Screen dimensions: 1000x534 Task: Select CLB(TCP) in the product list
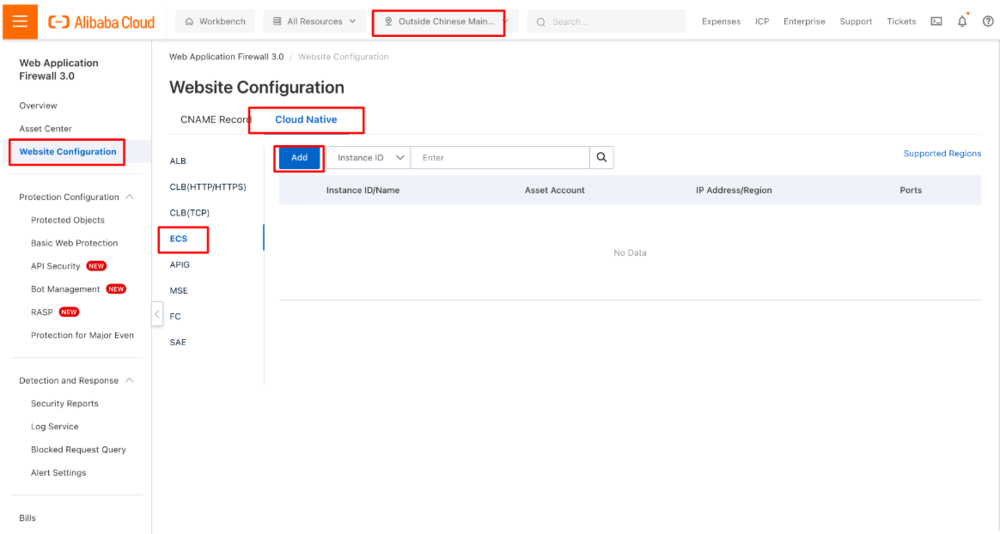189,212
